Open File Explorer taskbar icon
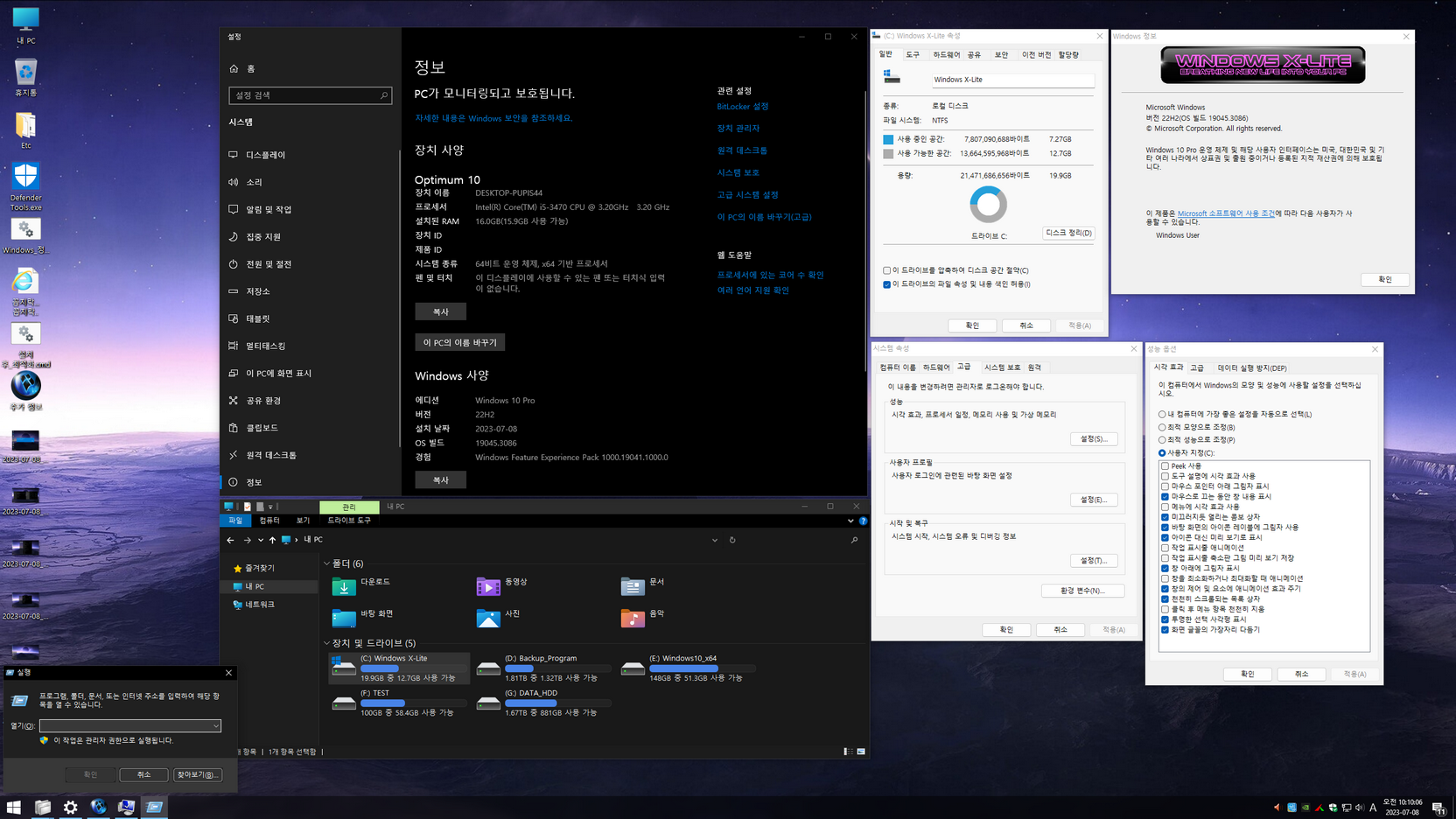Image resolution: width=1456 pixels, height=819 pixels. pyautogui.click(x=42, y=807)
